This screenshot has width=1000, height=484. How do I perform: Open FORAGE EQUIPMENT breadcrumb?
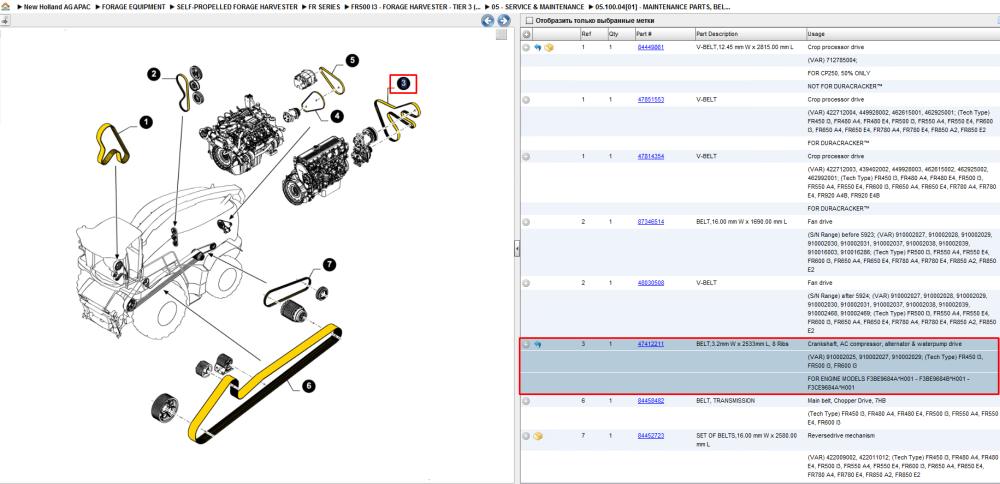coord(133,6)
